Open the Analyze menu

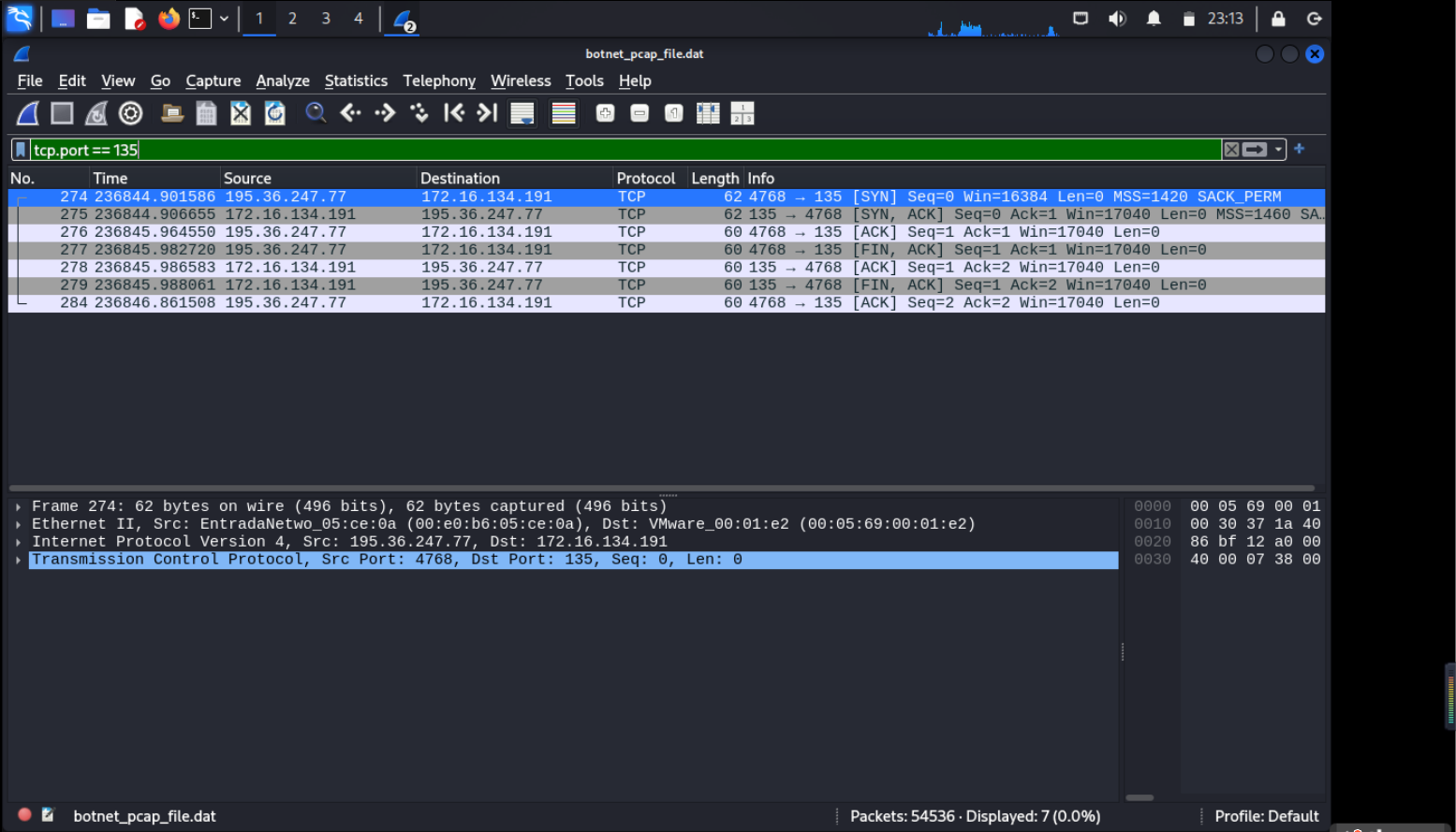pyautogui.click(x=283, y=81)
